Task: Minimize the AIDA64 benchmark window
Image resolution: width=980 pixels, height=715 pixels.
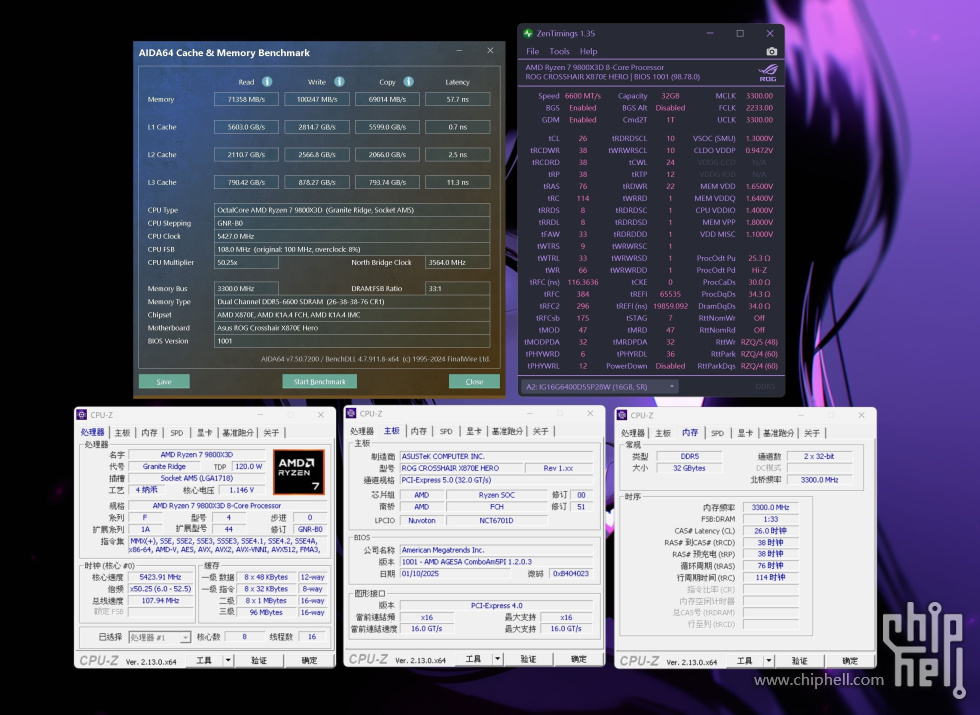Action: point(459,51)
